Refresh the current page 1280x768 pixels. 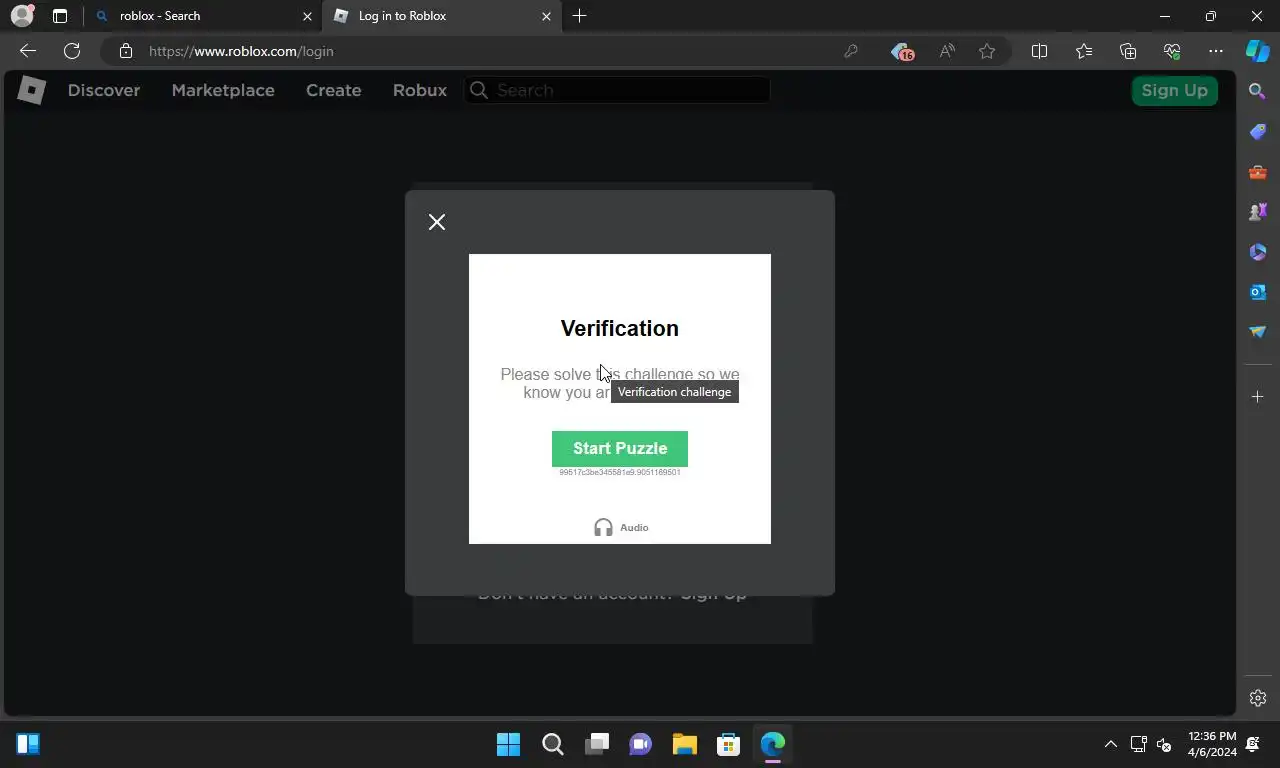coord(72,51)
